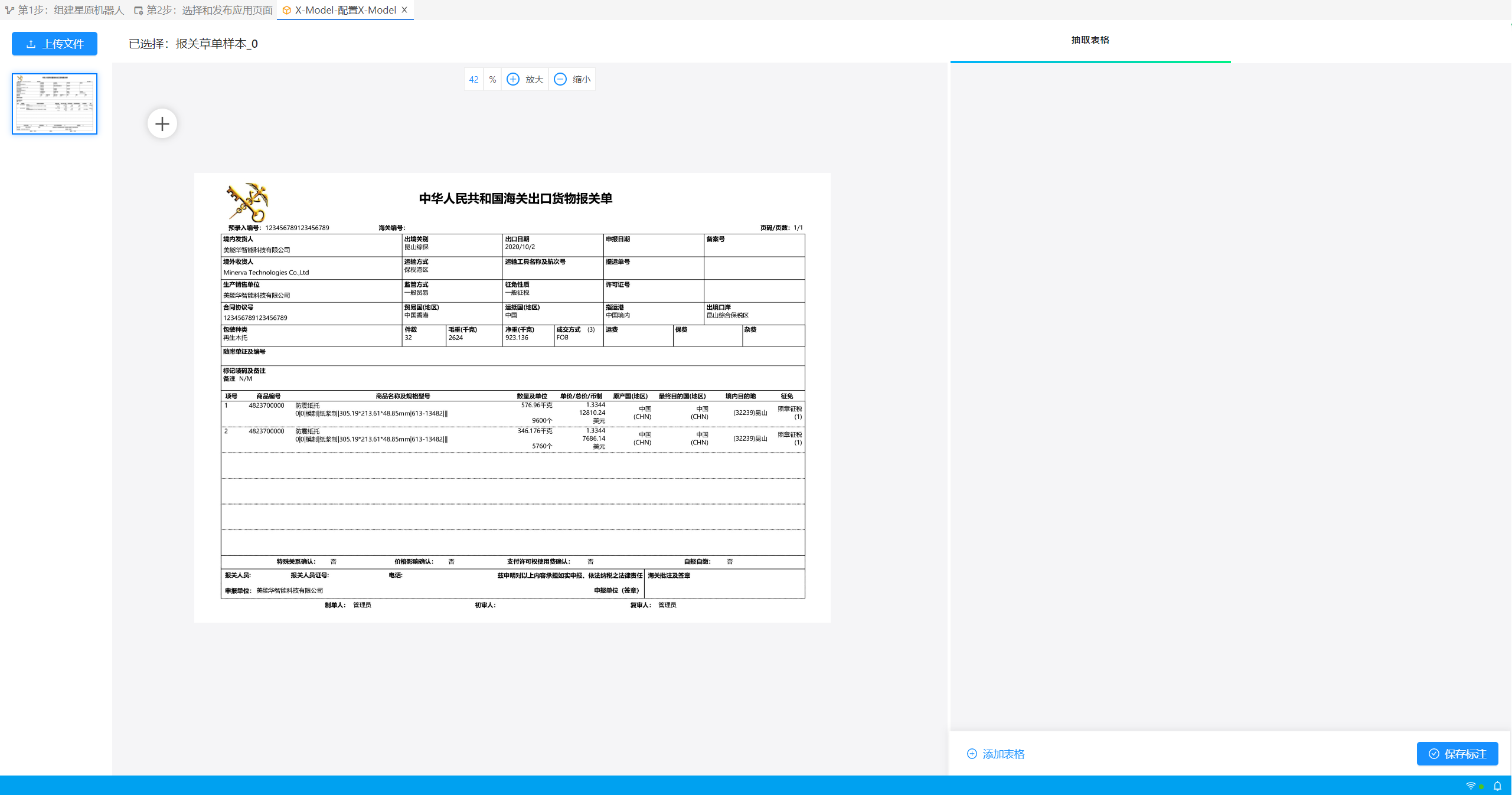Click the 昆山综保 customs value
Image resolution: width=1512 pixels, height=795 pixels.
tap(416, 247)
